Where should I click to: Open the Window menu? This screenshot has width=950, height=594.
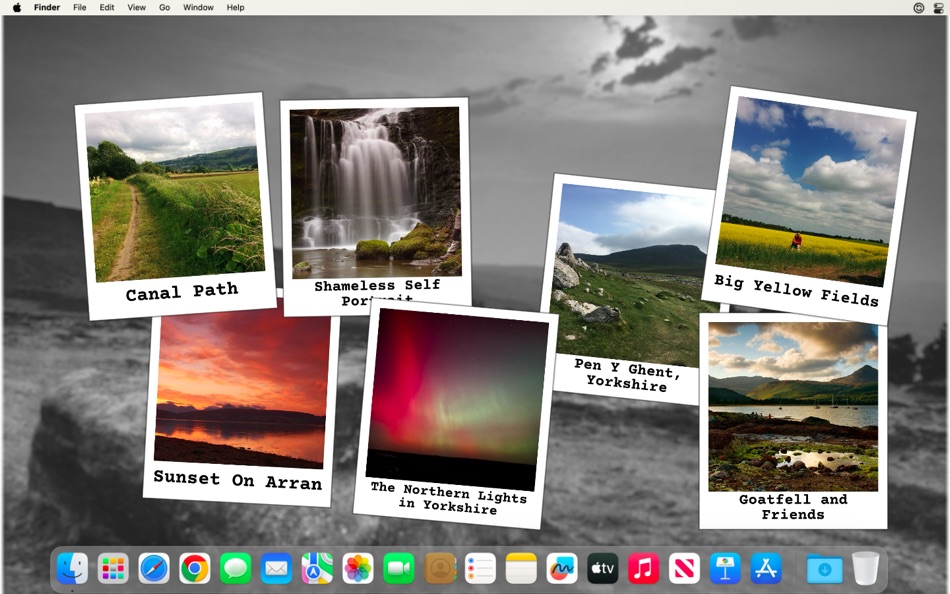(x=198, y=7)
